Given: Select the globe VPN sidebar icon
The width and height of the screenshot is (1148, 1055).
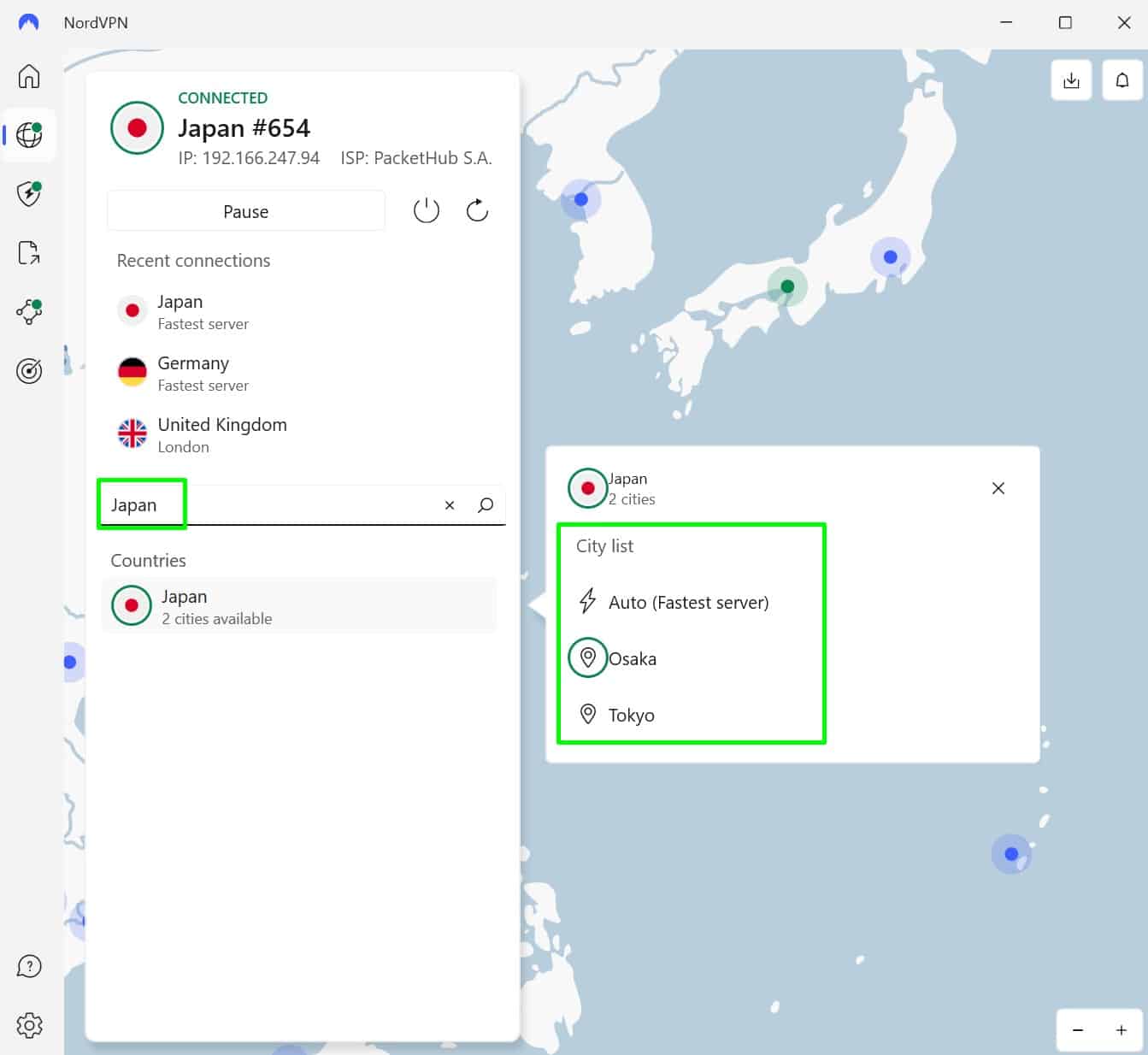Looking at the screenshot, I should point(29,135).
